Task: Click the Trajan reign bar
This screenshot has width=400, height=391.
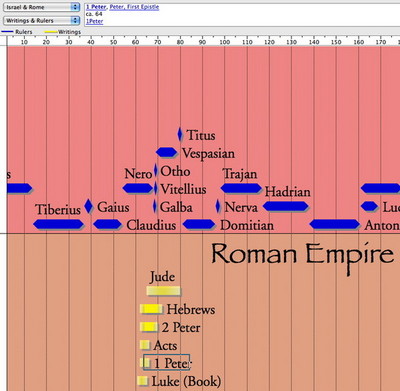Action: point(241,188)
